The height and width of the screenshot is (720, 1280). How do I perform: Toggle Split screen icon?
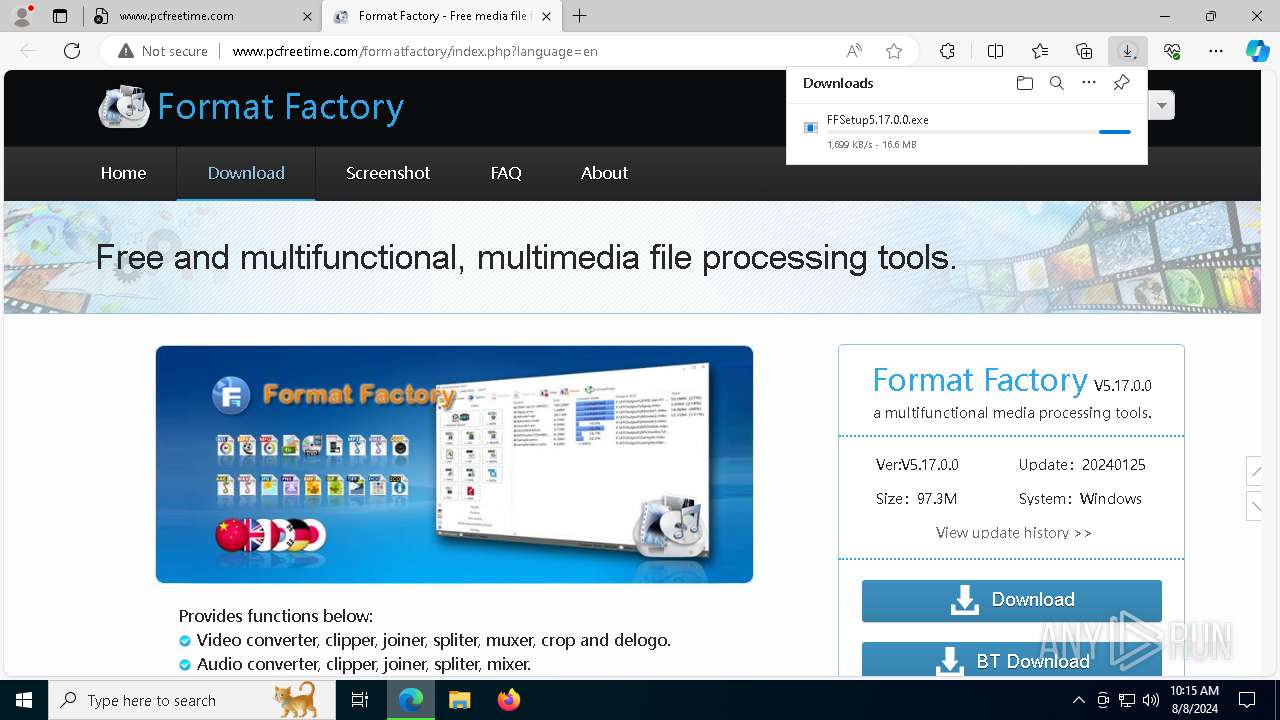[995, 51]
